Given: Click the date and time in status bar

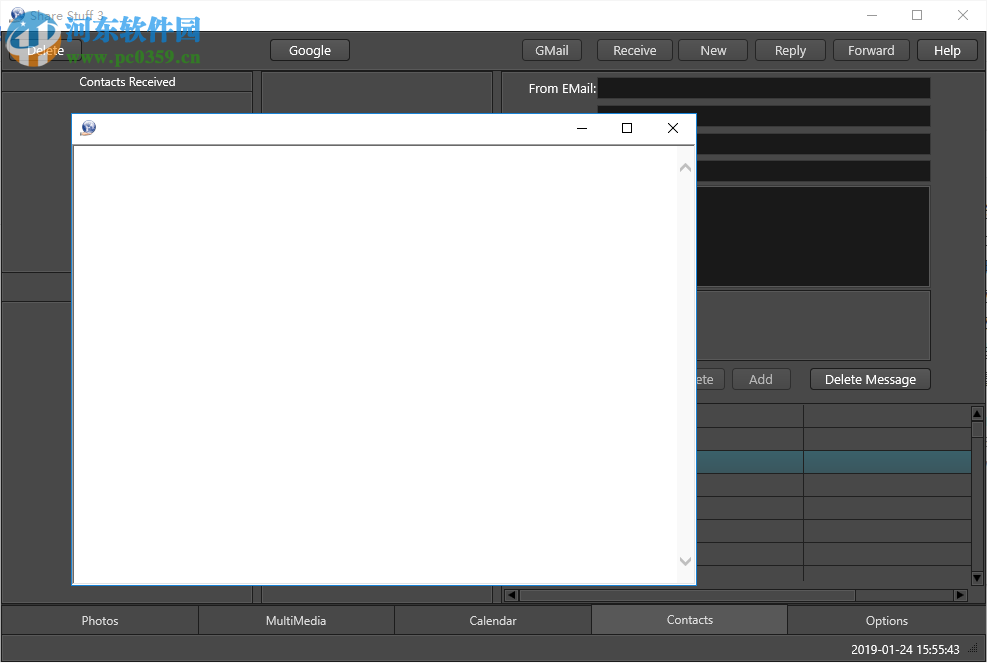Looking at the screenshot, I should (x=905, y=650).
